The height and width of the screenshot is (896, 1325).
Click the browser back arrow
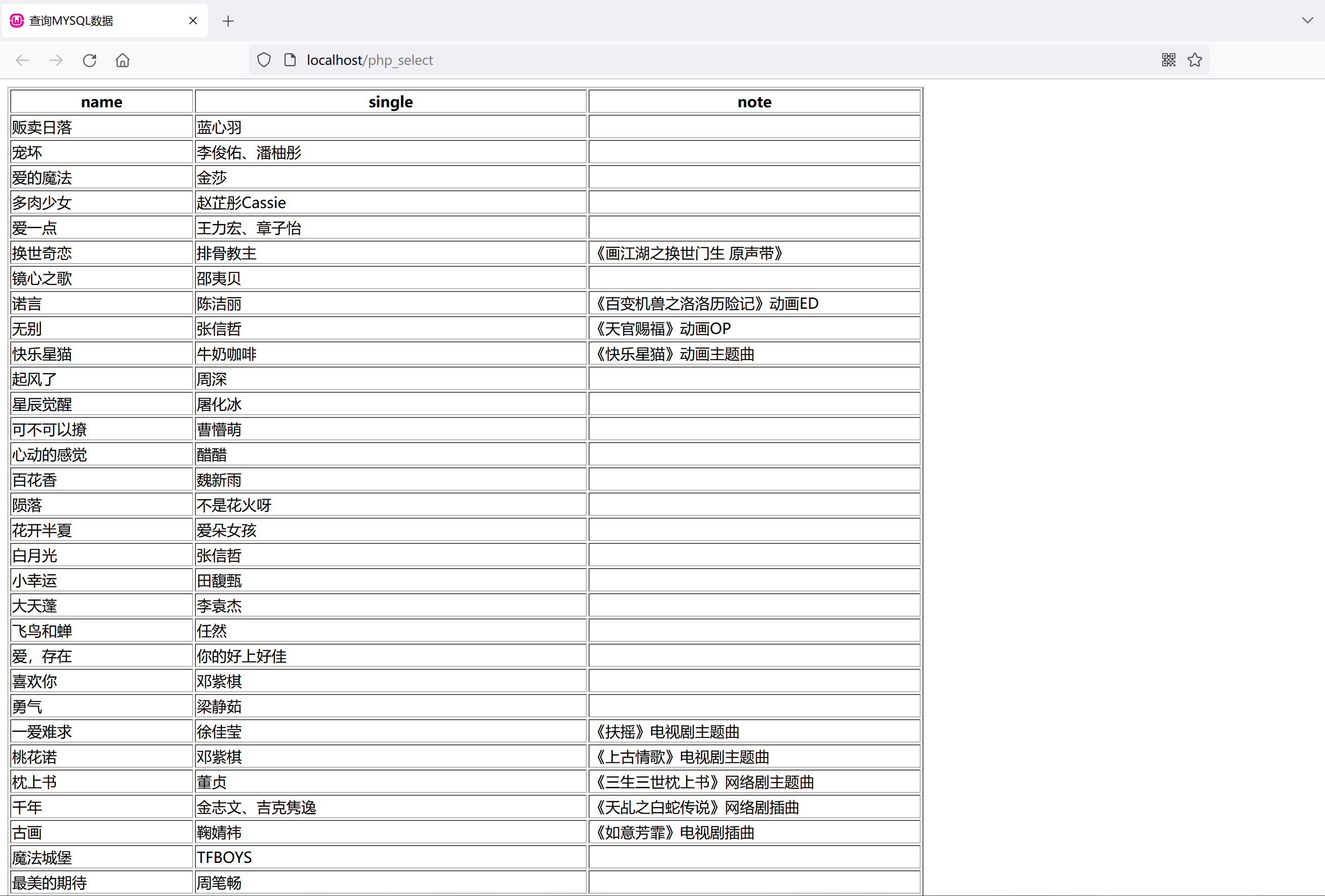[x=22, y=61]
